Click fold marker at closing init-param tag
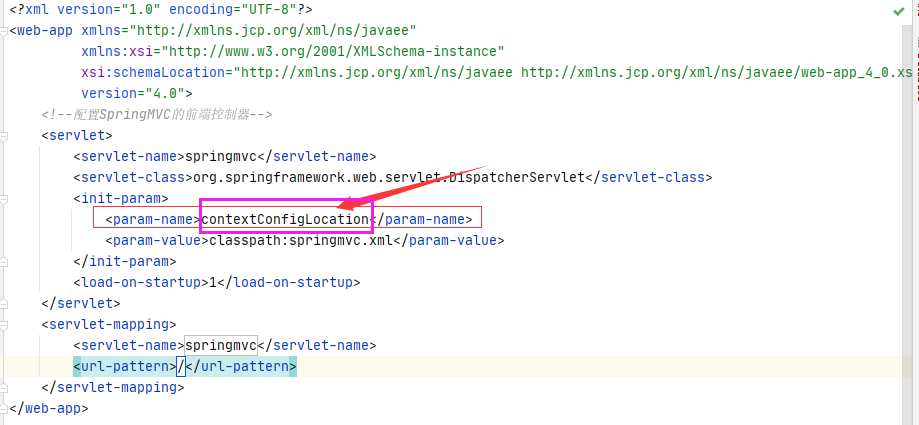Screen dimensions: 919x425 pyautogui.click(x=4, y=261)
